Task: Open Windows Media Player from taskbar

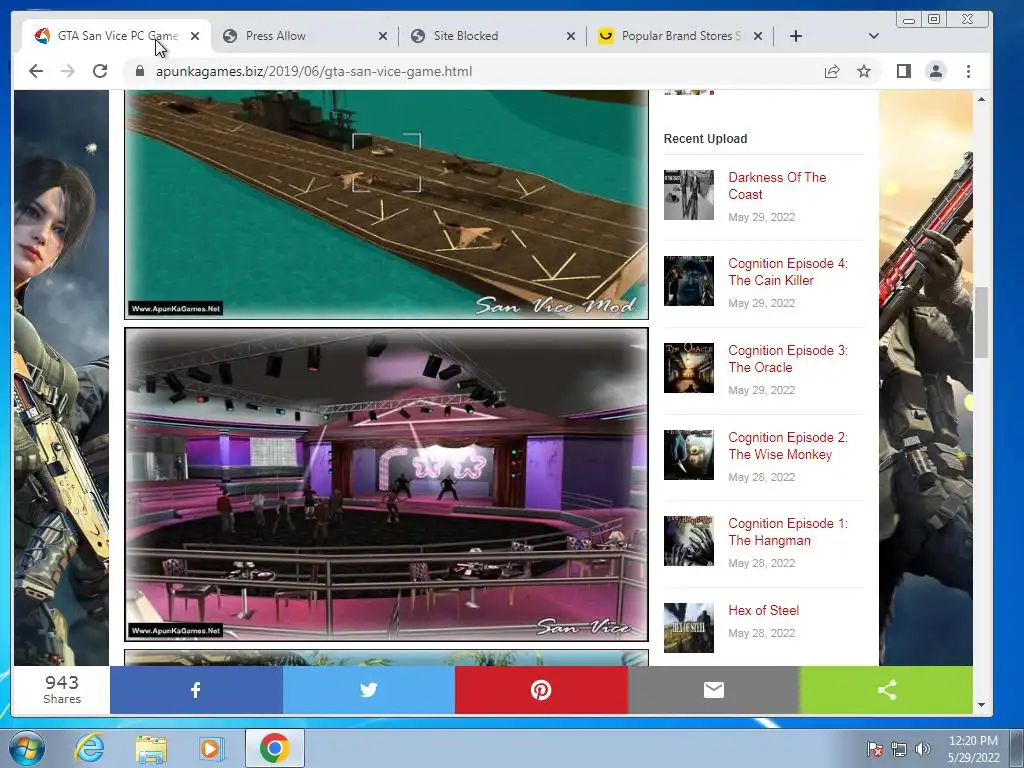Action: point(212,748)
